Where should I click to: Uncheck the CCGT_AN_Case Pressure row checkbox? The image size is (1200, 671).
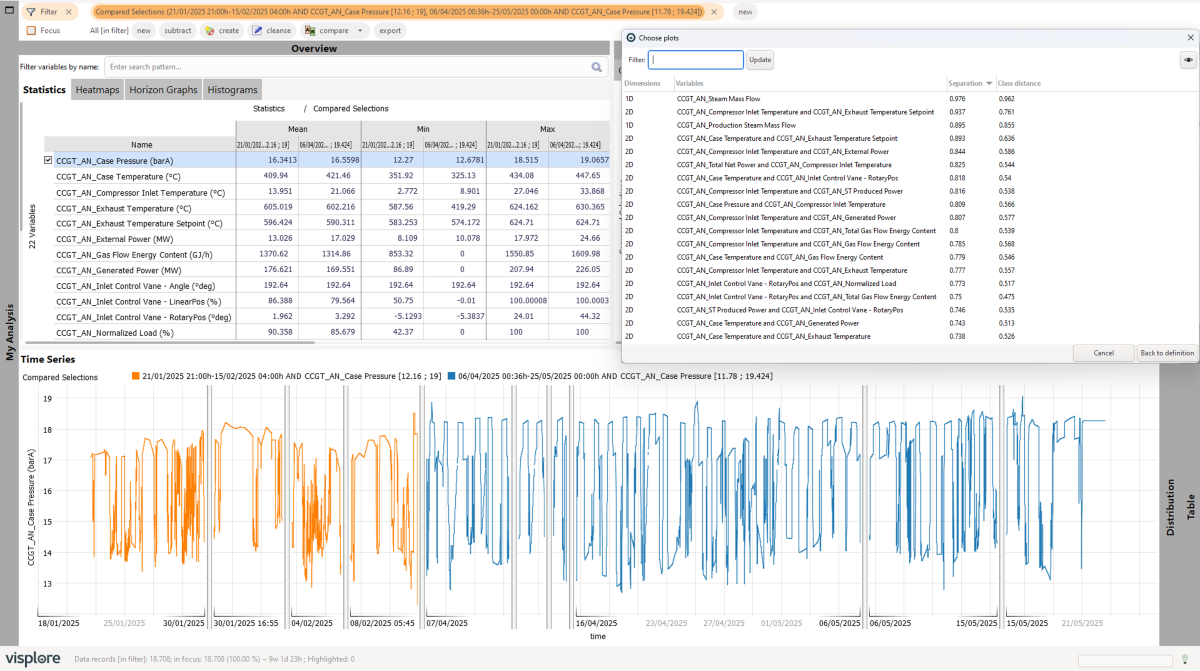coord(48,160)
